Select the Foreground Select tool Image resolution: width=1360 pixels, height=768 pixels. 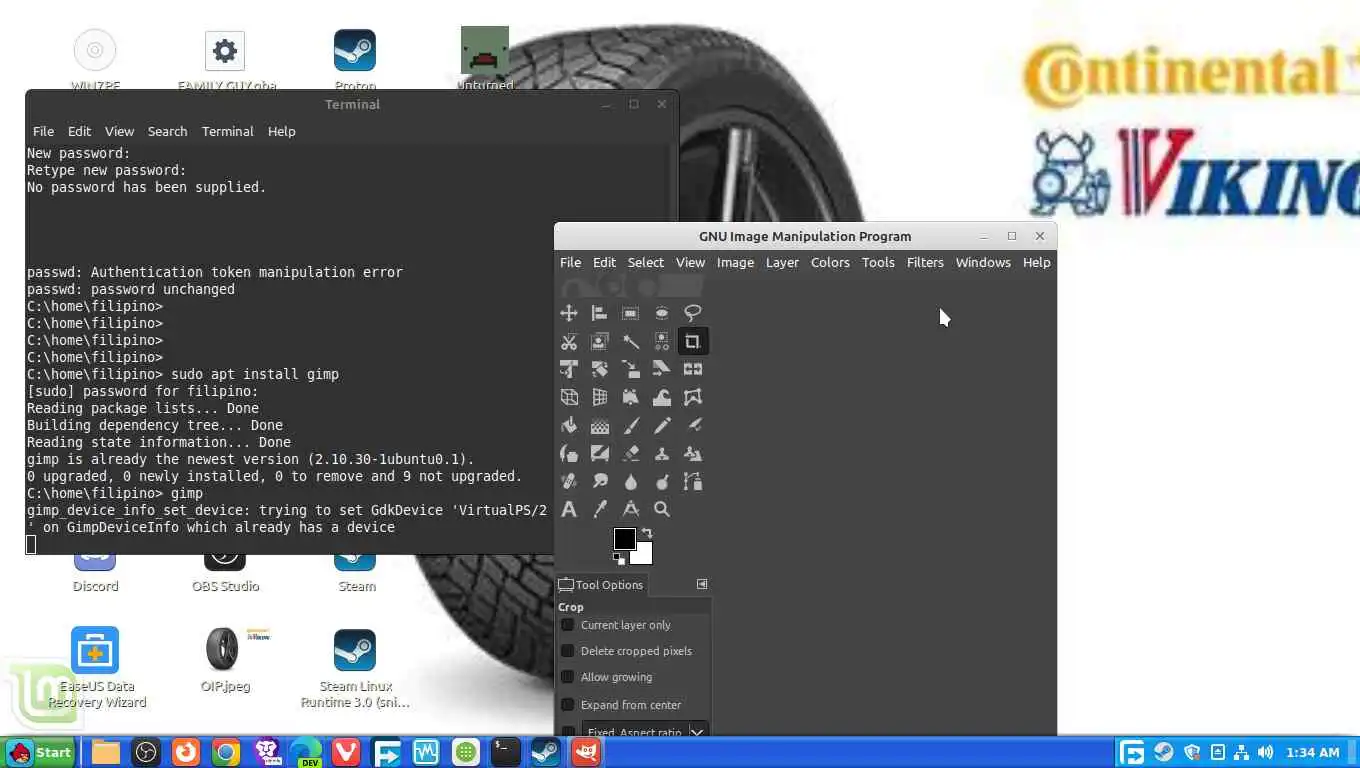pyautogui.click(x=600, y=341)
